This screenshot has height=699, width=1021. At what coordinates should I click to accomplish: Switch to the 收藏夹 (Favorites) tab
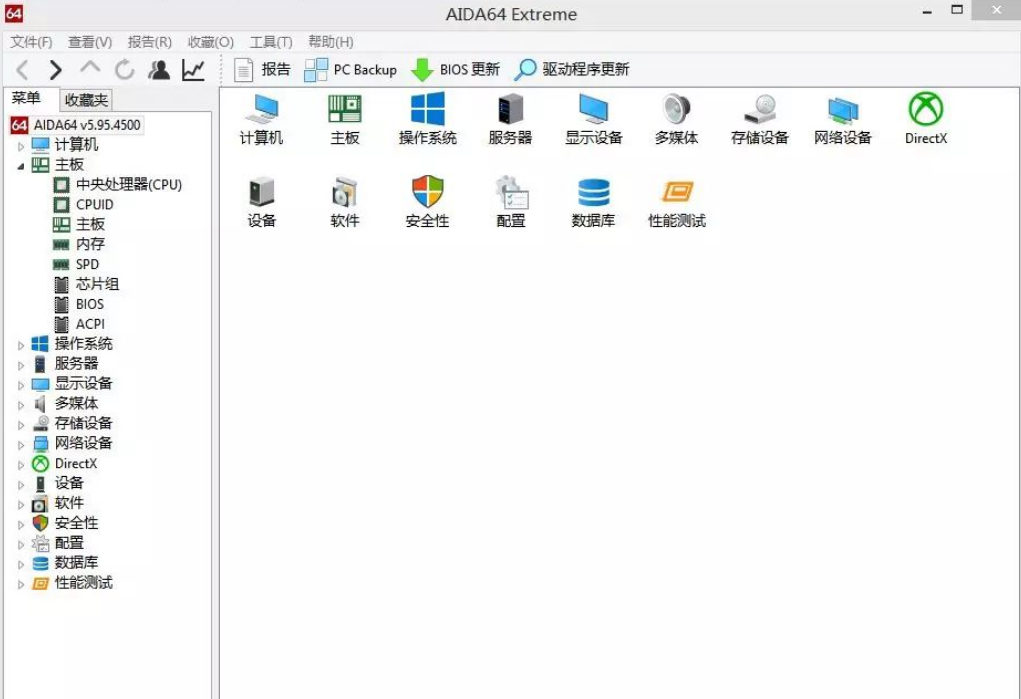pos(85,99)
